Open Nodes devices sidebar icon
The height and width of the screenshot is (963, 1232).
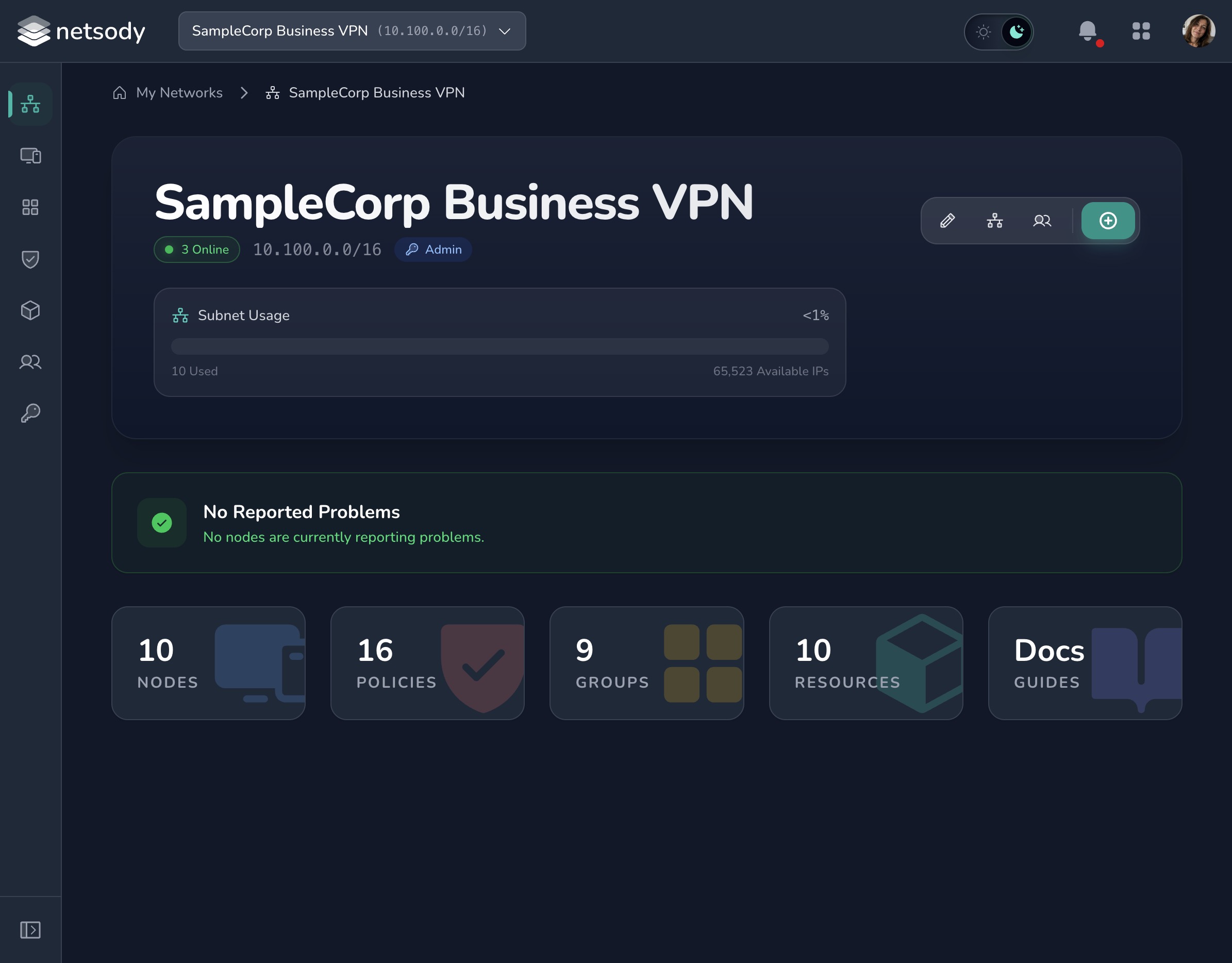coord(30,156)
